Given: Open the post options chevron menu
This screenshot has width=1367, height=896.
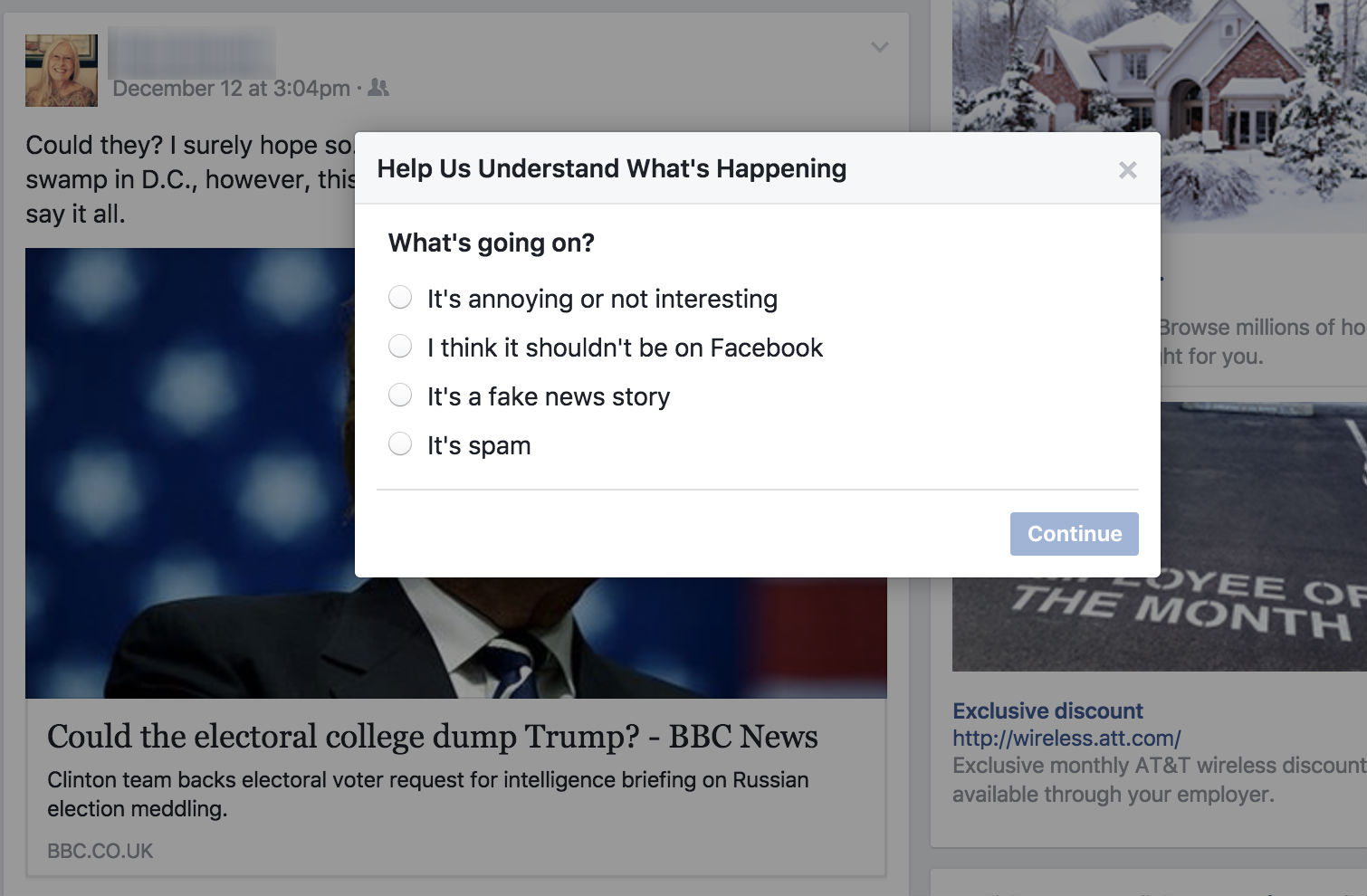Looking at the screenshot, I should tap(879, 47).
